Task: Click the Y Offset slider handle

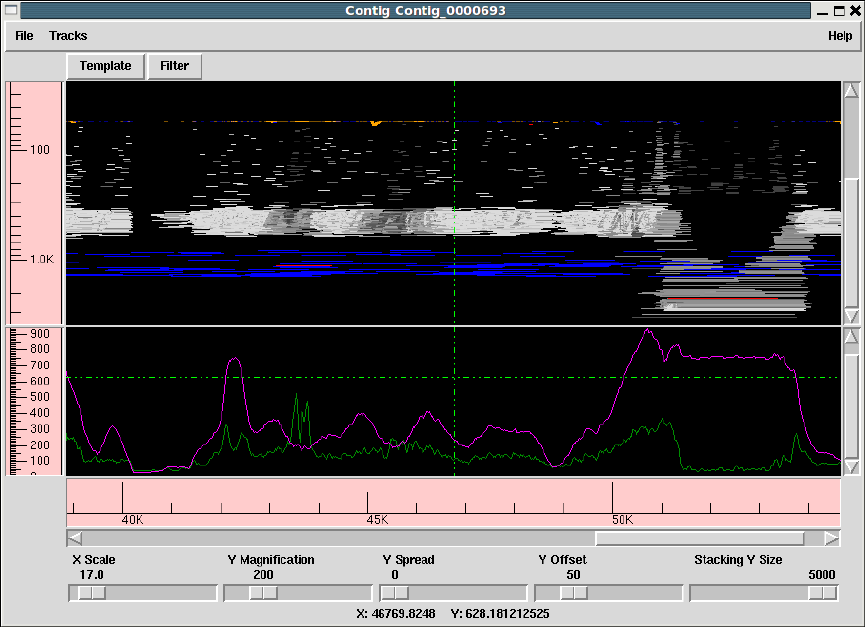Action: click(573, 593)
